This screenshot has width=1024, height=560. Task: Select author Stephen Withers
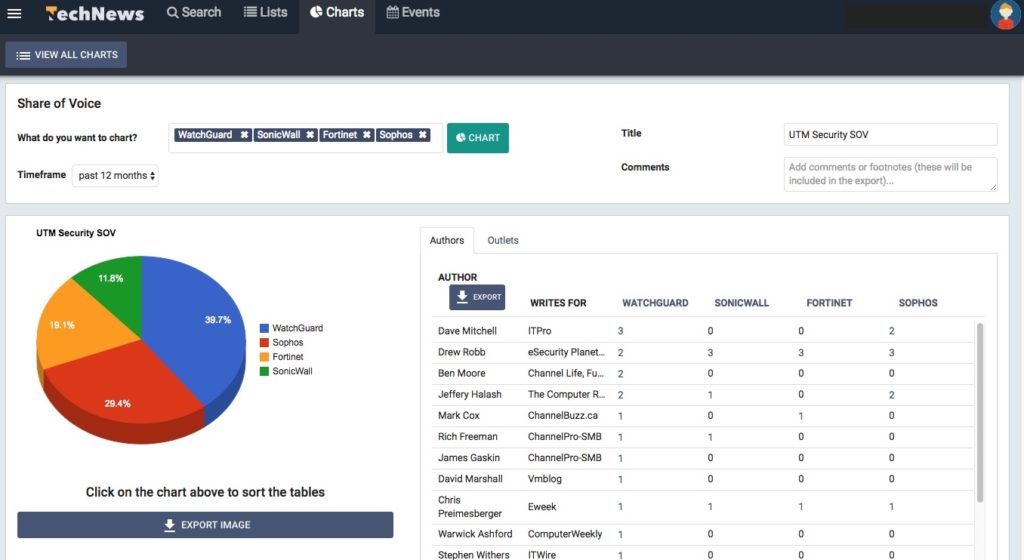[473, 554]
